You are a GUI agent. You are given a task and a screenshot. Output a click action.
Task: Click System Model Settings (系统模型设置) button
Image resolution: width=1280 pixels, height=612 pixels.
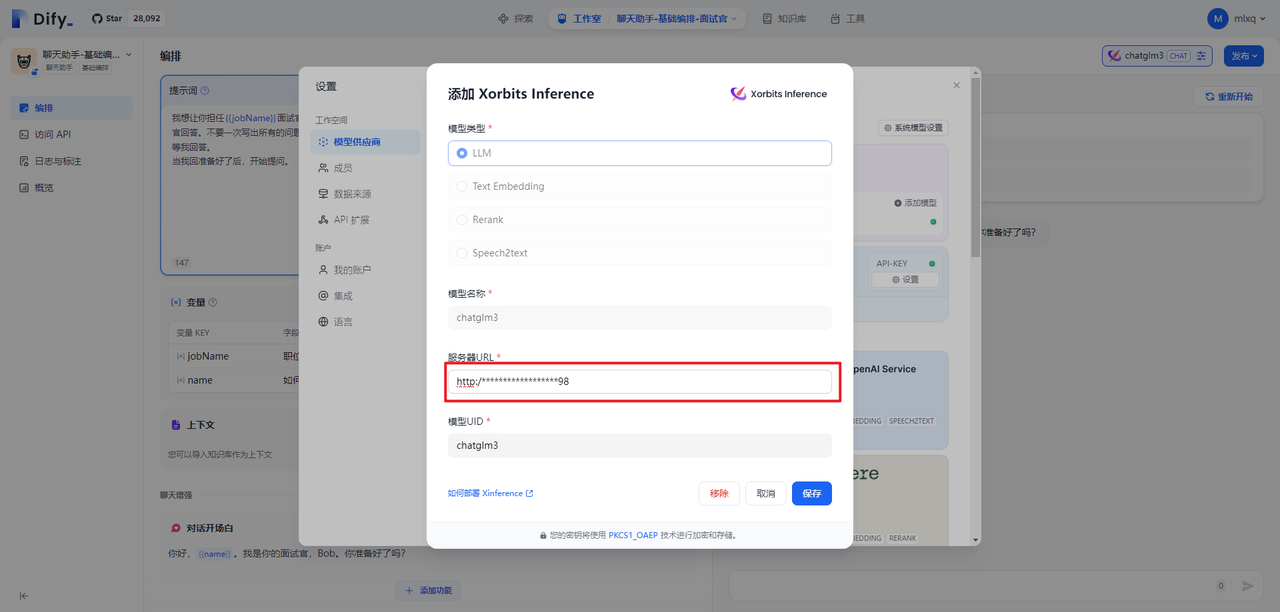click(x=912, y=128)
